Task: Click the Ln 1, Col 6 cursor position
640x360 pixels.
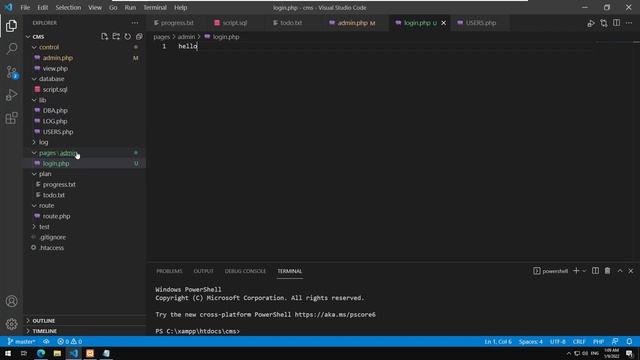Action: 498,342
